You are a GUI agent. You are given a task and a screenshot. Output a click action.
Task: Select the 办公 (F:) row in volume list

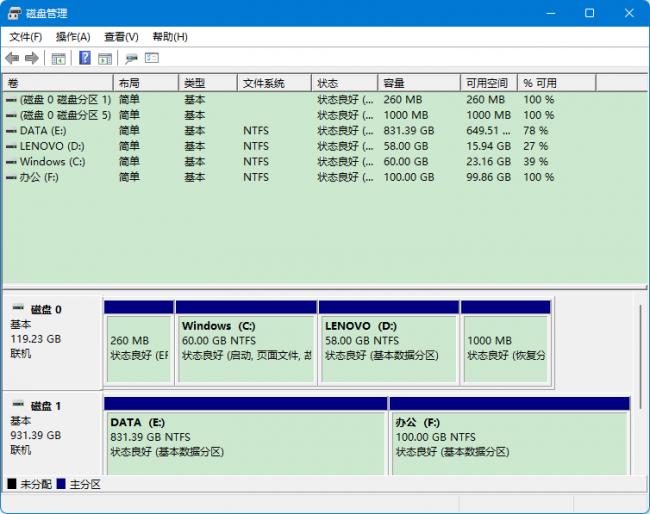[x=325, y=177]
